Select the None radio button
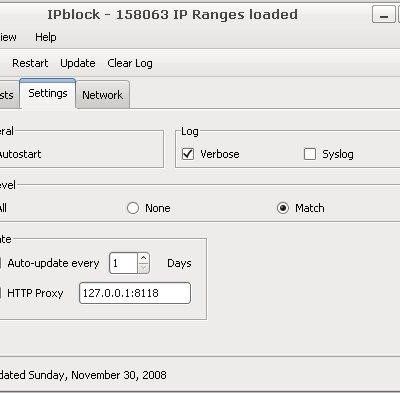The width and height of the screenshot is (400, 393). (x=133, y=208)
